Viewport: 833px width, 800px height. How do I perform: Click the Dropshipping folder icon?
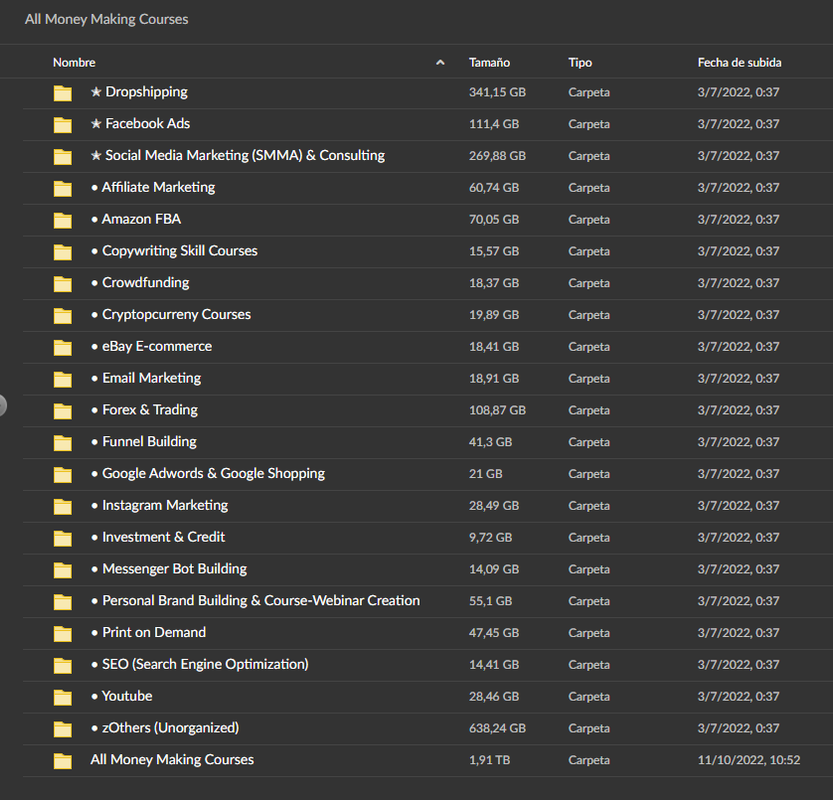(63, 93)
